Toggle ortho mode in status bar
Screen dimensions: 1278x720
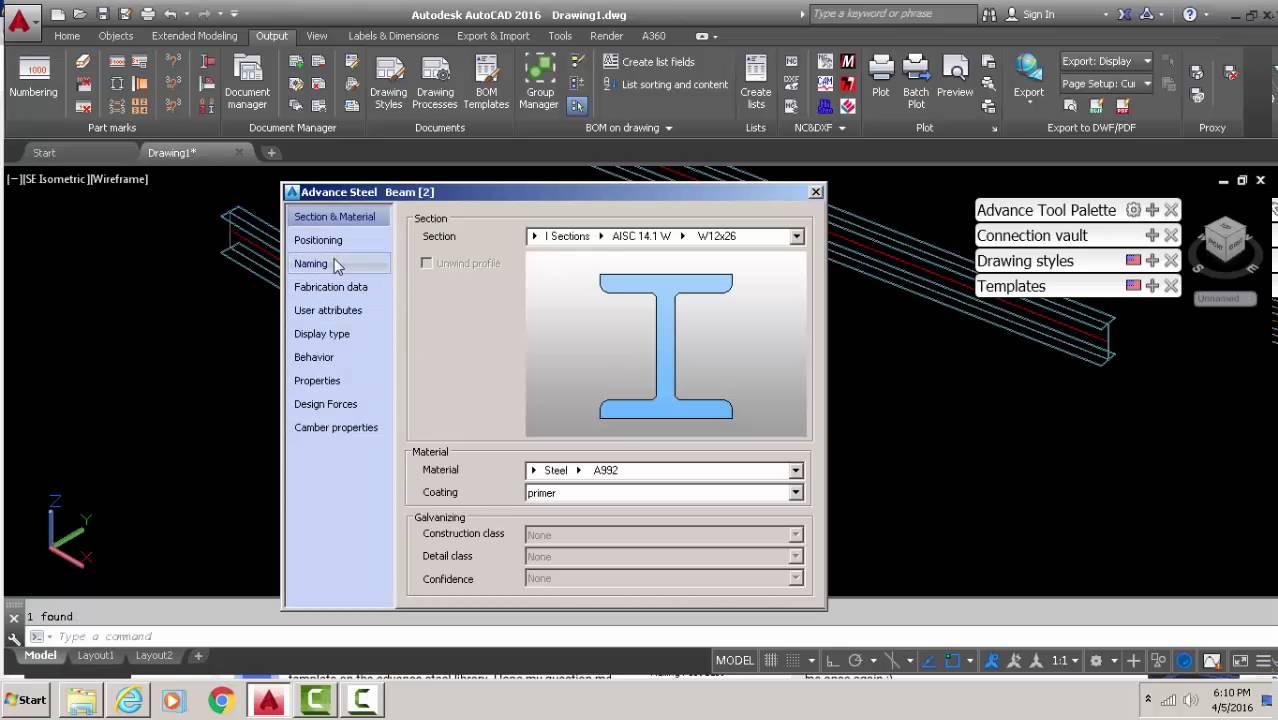pos(833,661)
